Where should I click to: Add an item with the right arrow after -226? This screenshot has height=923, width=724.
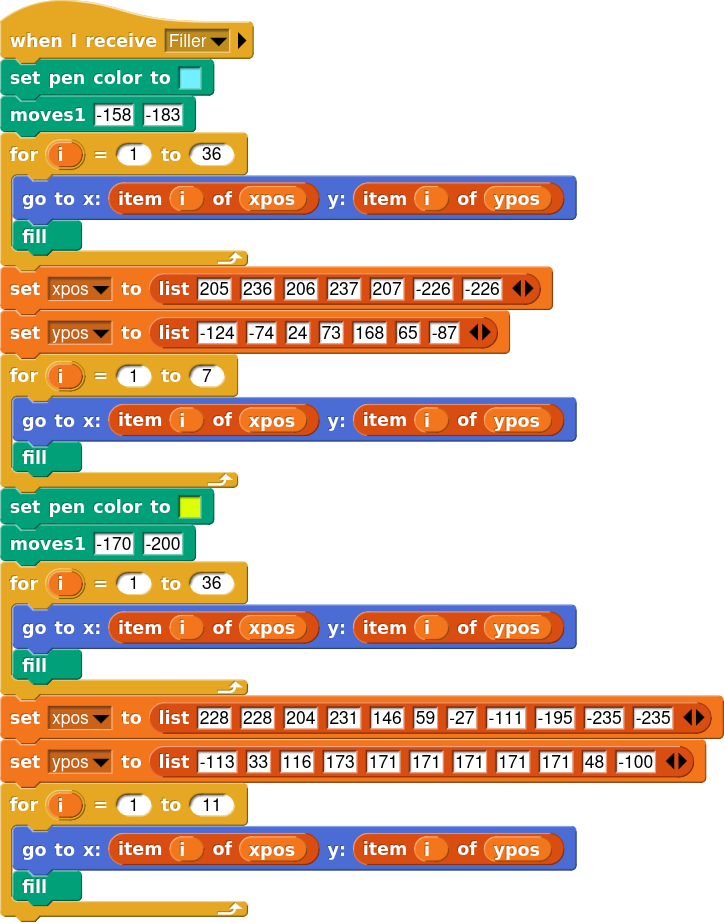point(531,289)
